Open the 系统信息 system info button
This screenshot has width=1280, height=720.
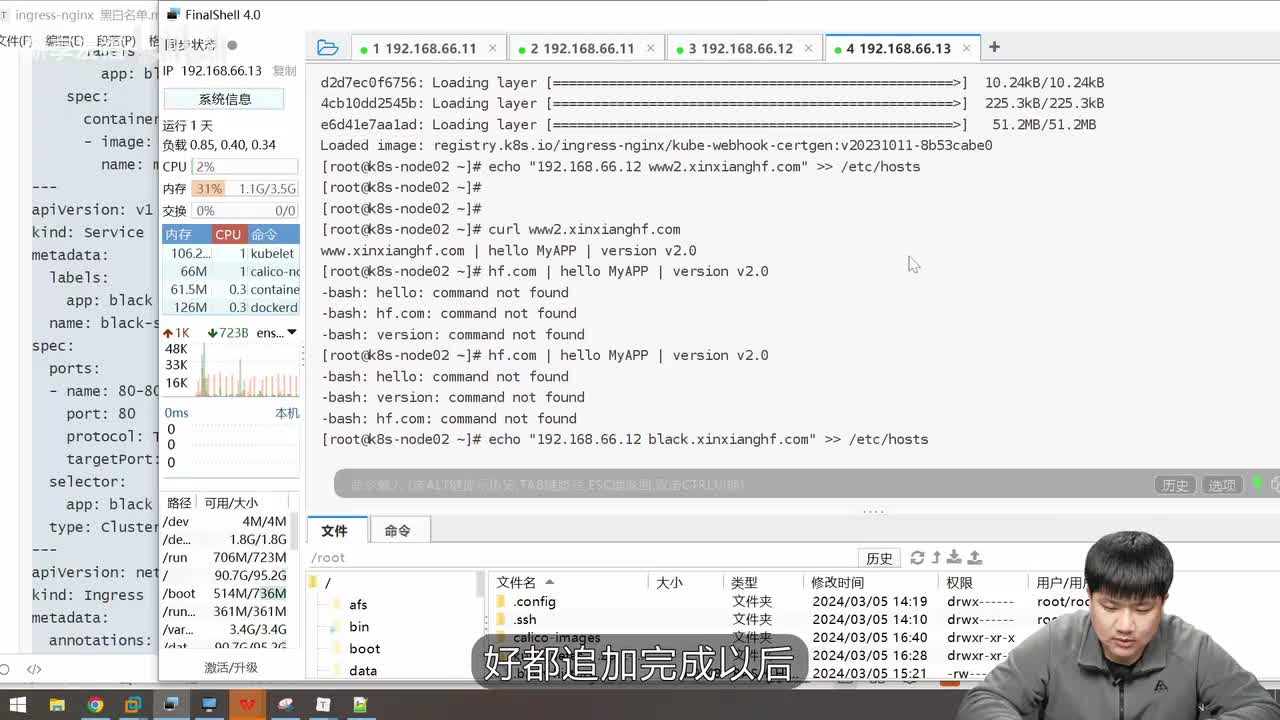224,99
